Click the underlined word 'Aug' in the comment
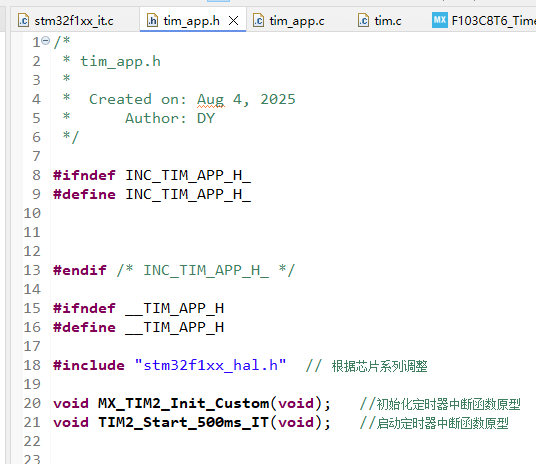Image resolution: width=536 pixels, height=464 pixels. click(211, 100)
